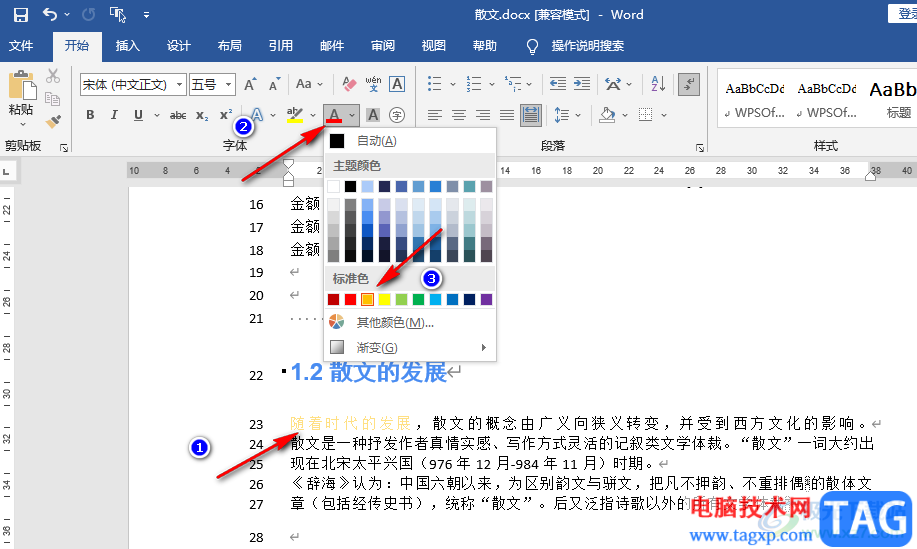Toggle bold formatting

pyautogui.click(x=90, y=115)
